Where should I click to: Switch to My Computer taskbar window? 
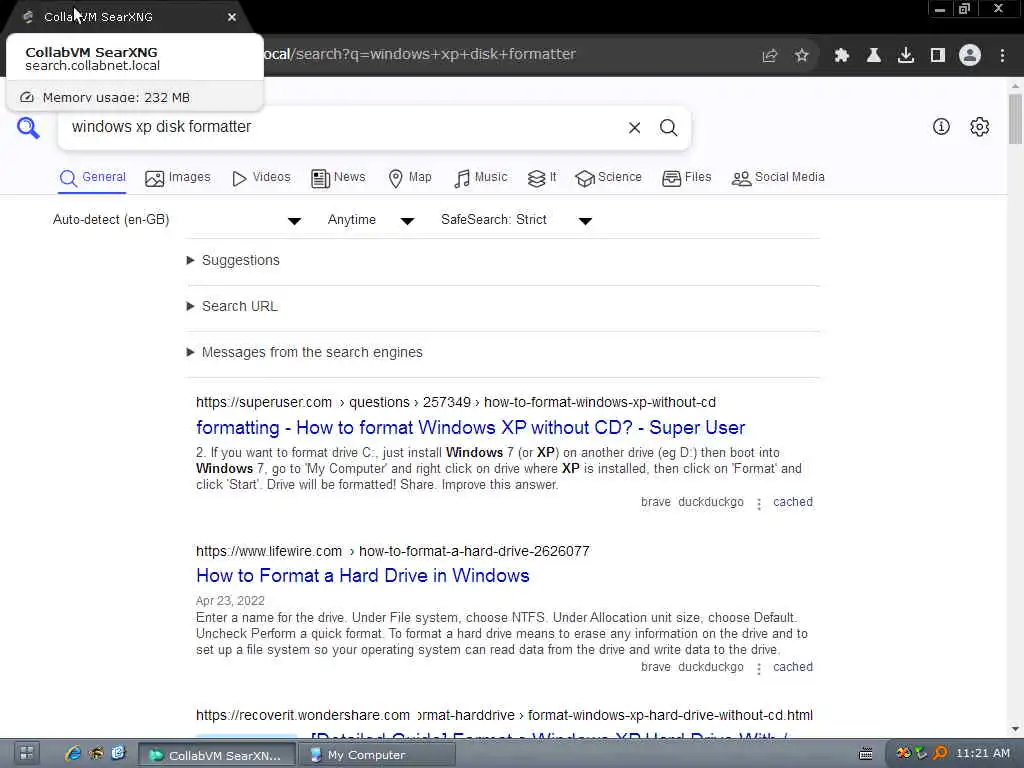[x=377, y=754]
